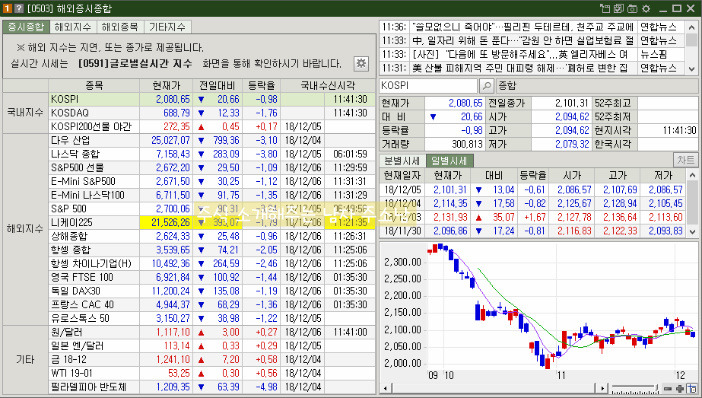Switch to the 증시종합 tab
Image resolution: width=702 pixels, height=398 pixels.
click(26, 27)
